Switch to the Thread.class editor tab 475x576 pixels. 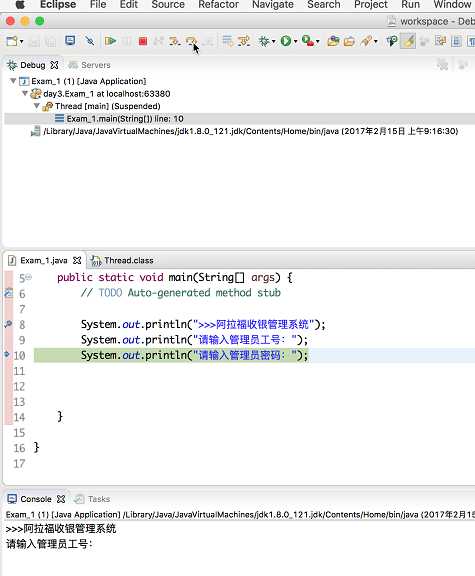(x=122, y=260)
